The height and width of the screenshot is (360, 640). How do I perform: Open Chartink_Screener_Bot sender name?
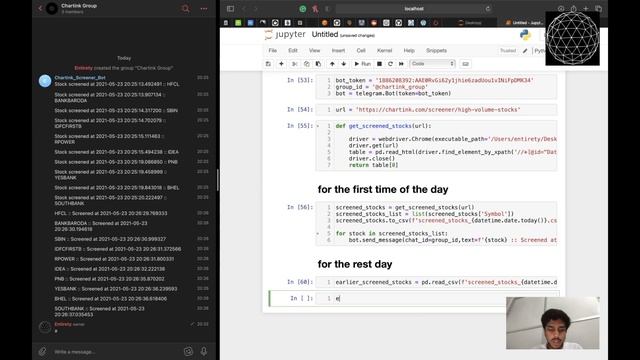[x=80, y=78]
